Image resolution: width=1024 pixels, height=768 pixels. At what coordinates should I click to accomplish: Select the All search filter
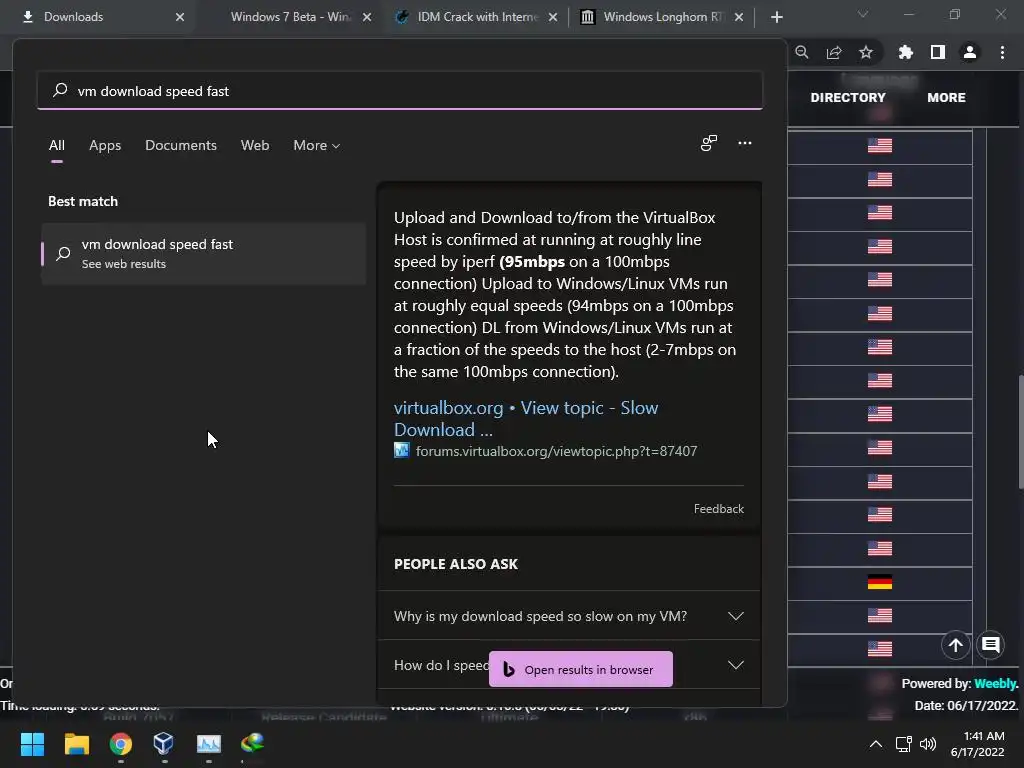57,146
